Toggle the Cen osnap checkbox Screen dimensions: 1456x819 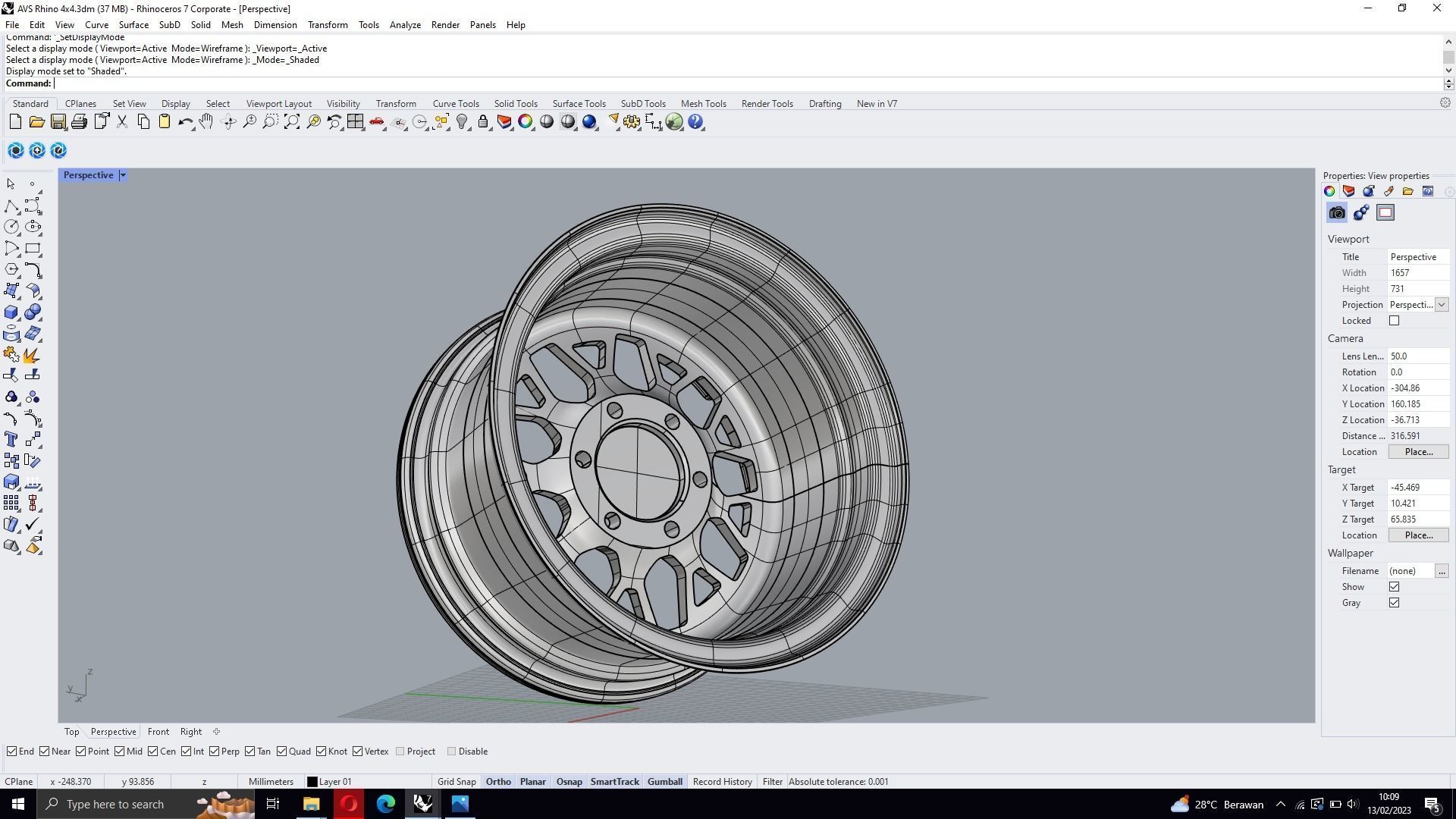tap(152, 752)
